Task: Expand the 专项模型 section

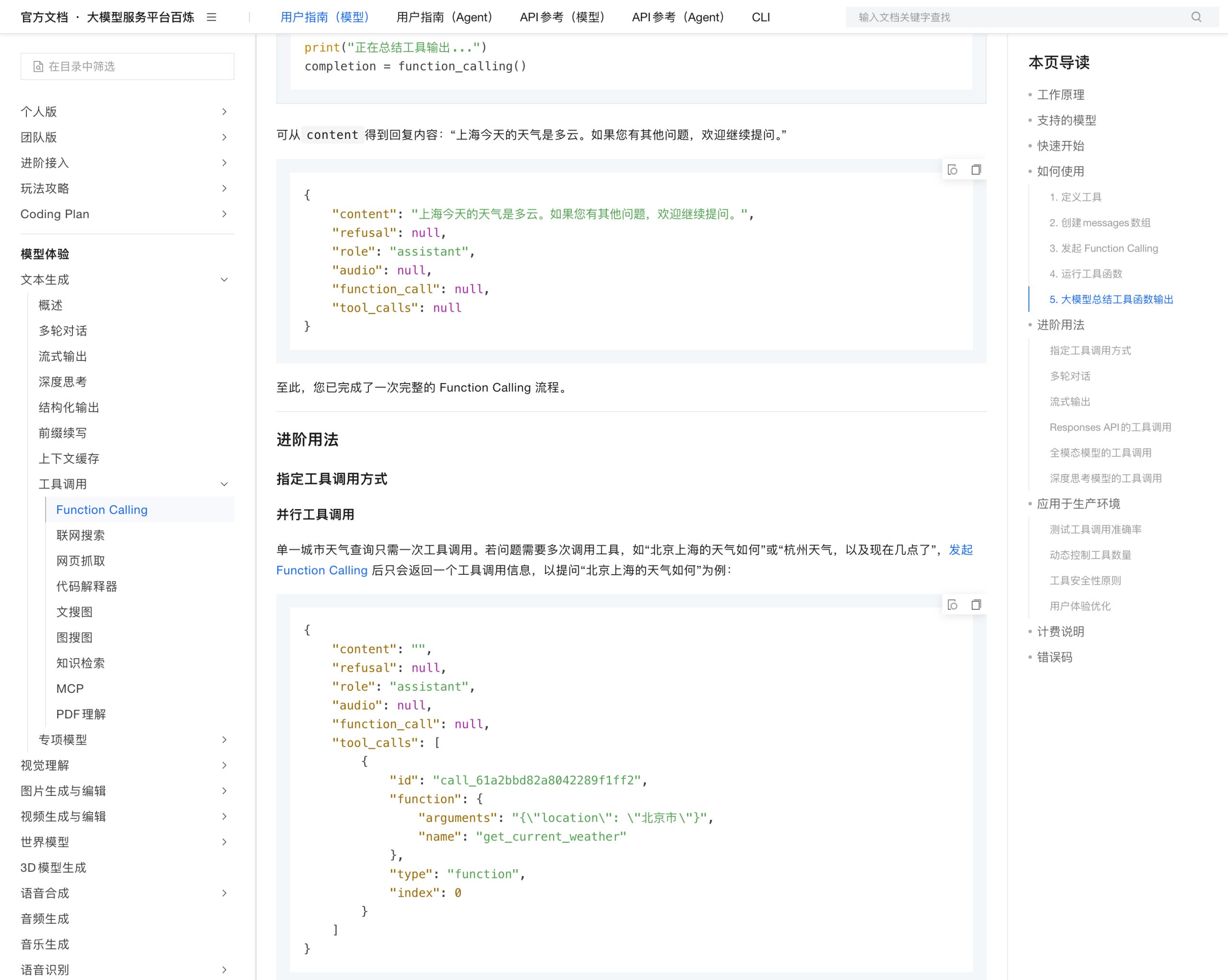Action: pyautogui.click(x=224, y=740)
